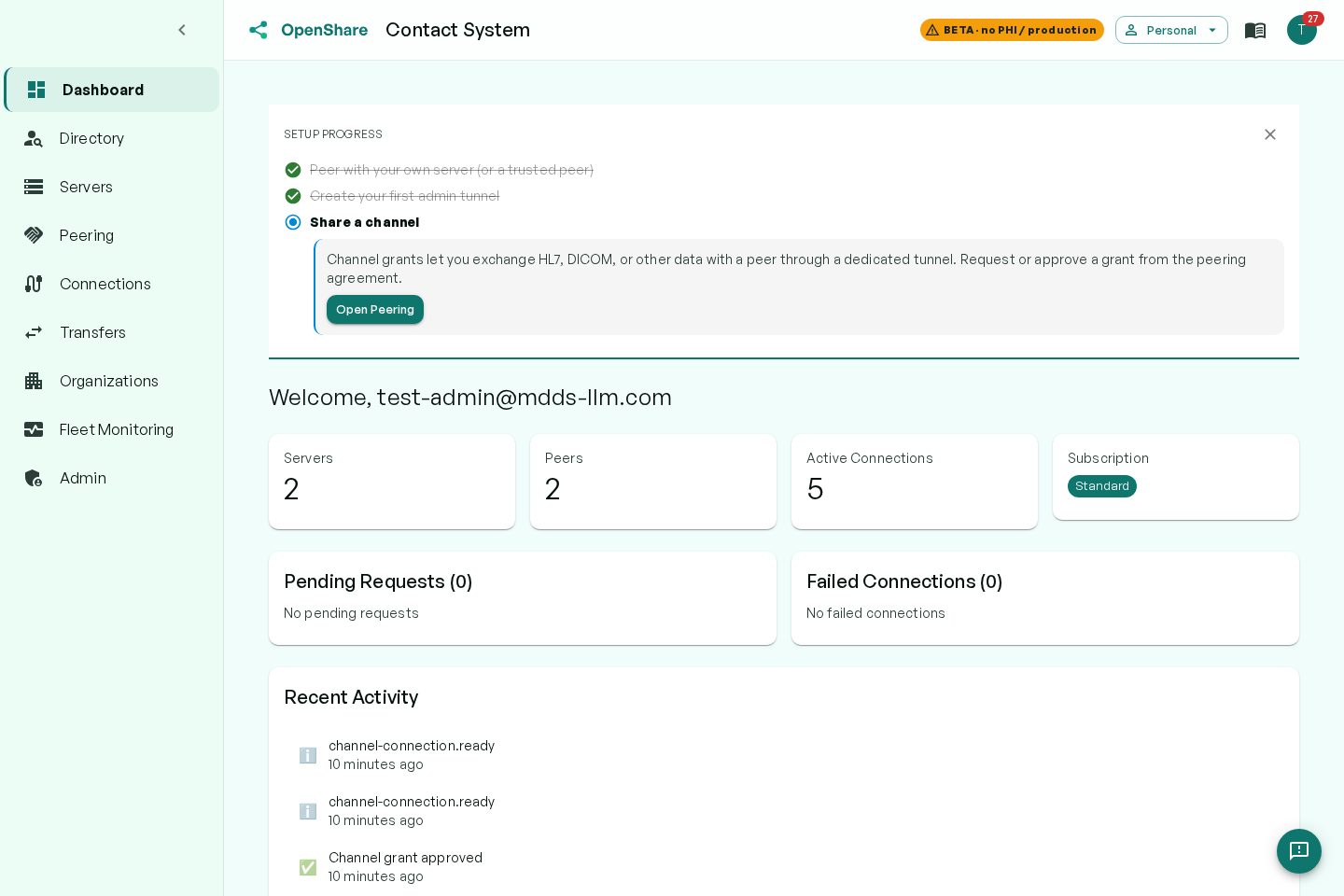Click the OpenShare share-nodes logo icon

pos(259,30)
